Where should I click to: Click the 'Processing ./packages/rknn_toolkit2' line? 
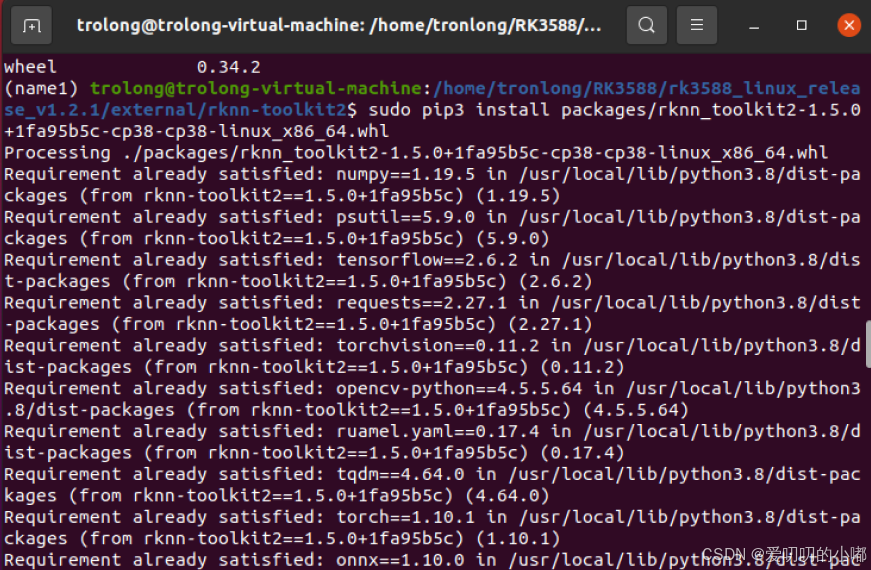(416, 153)
